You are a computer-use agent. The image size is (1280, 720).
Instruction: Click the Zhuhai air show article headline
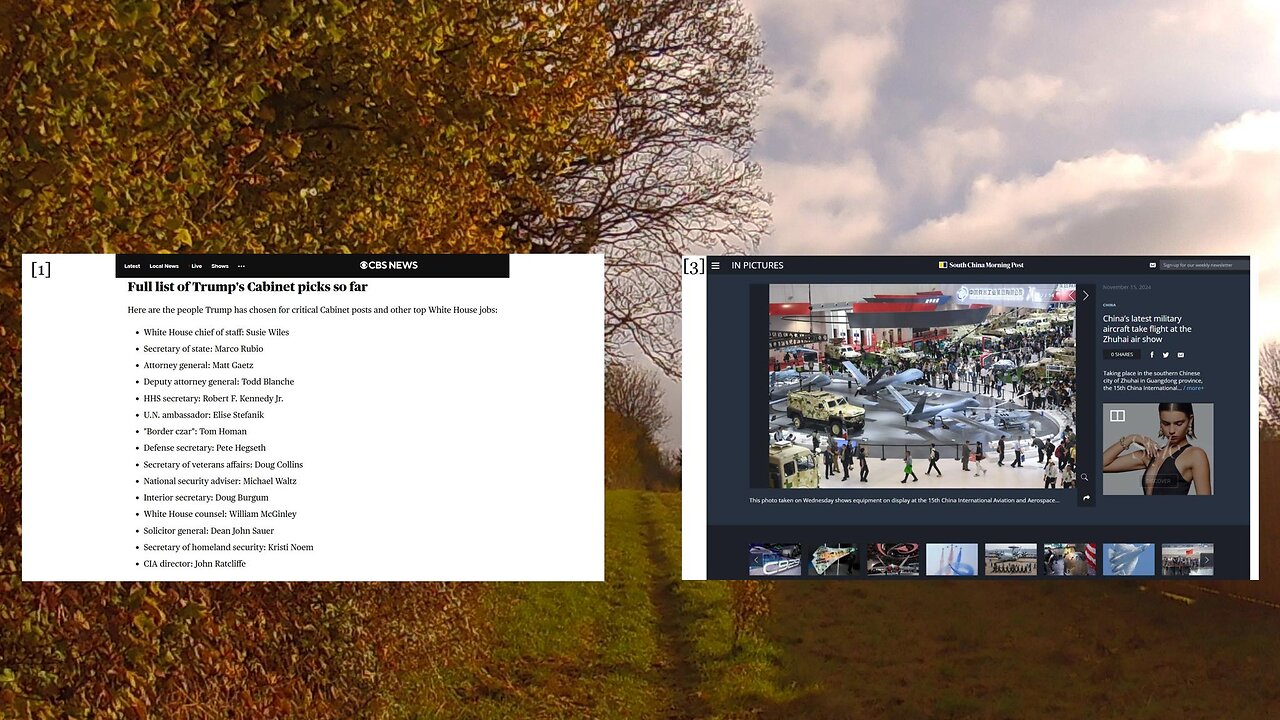coord(1147,329)
